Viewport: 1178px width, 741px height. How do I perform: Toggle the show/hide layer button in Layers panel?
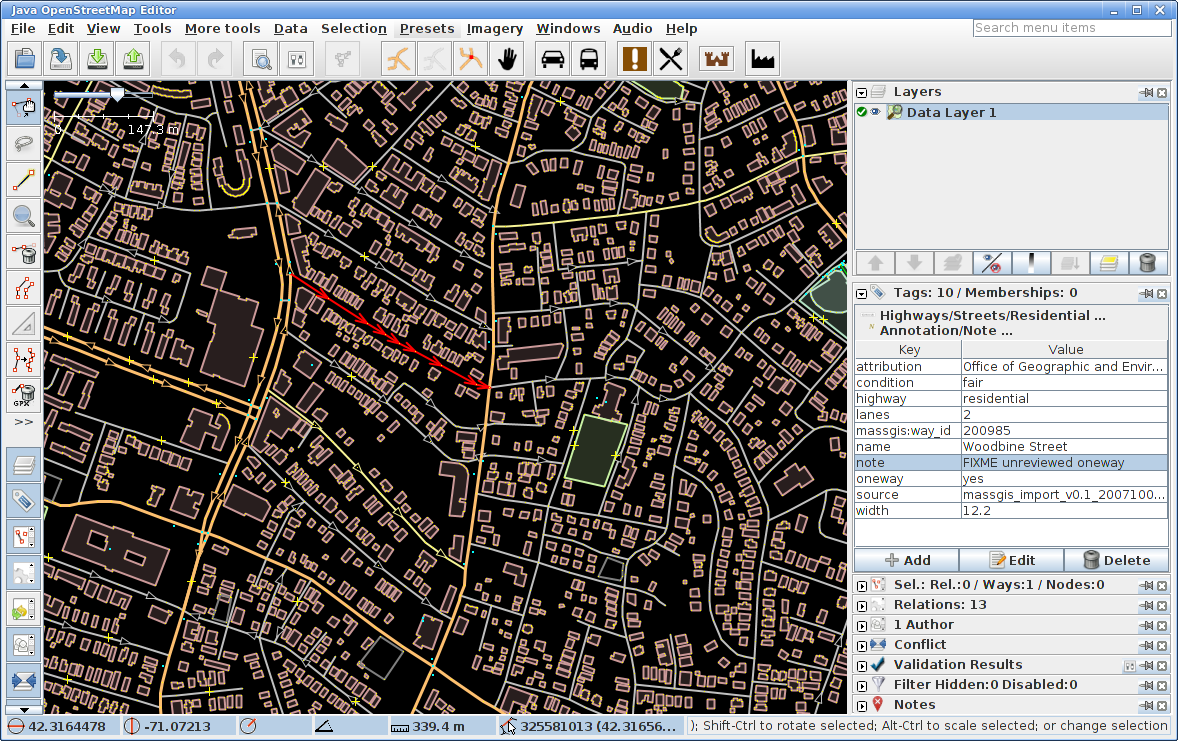pyautogui.click(x=991, y=263)
